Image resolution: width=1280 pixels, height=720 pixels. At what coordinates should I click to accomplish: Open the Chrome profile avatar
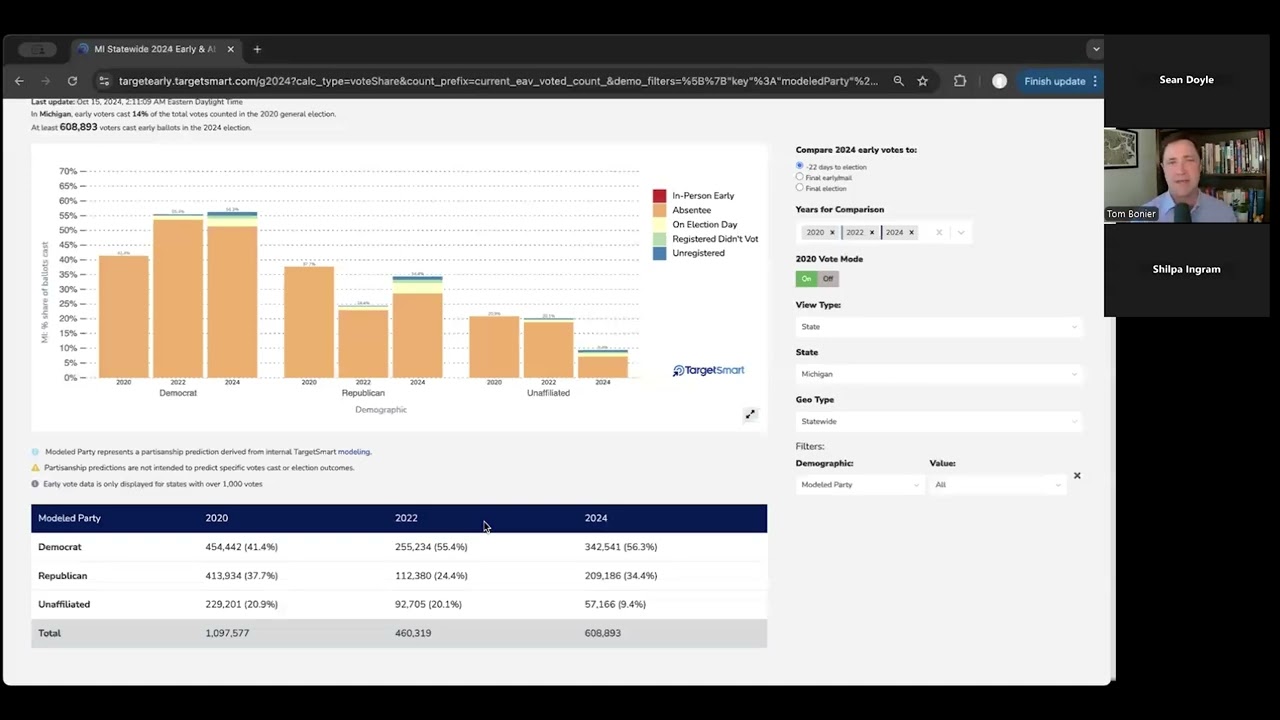point(999,81)
